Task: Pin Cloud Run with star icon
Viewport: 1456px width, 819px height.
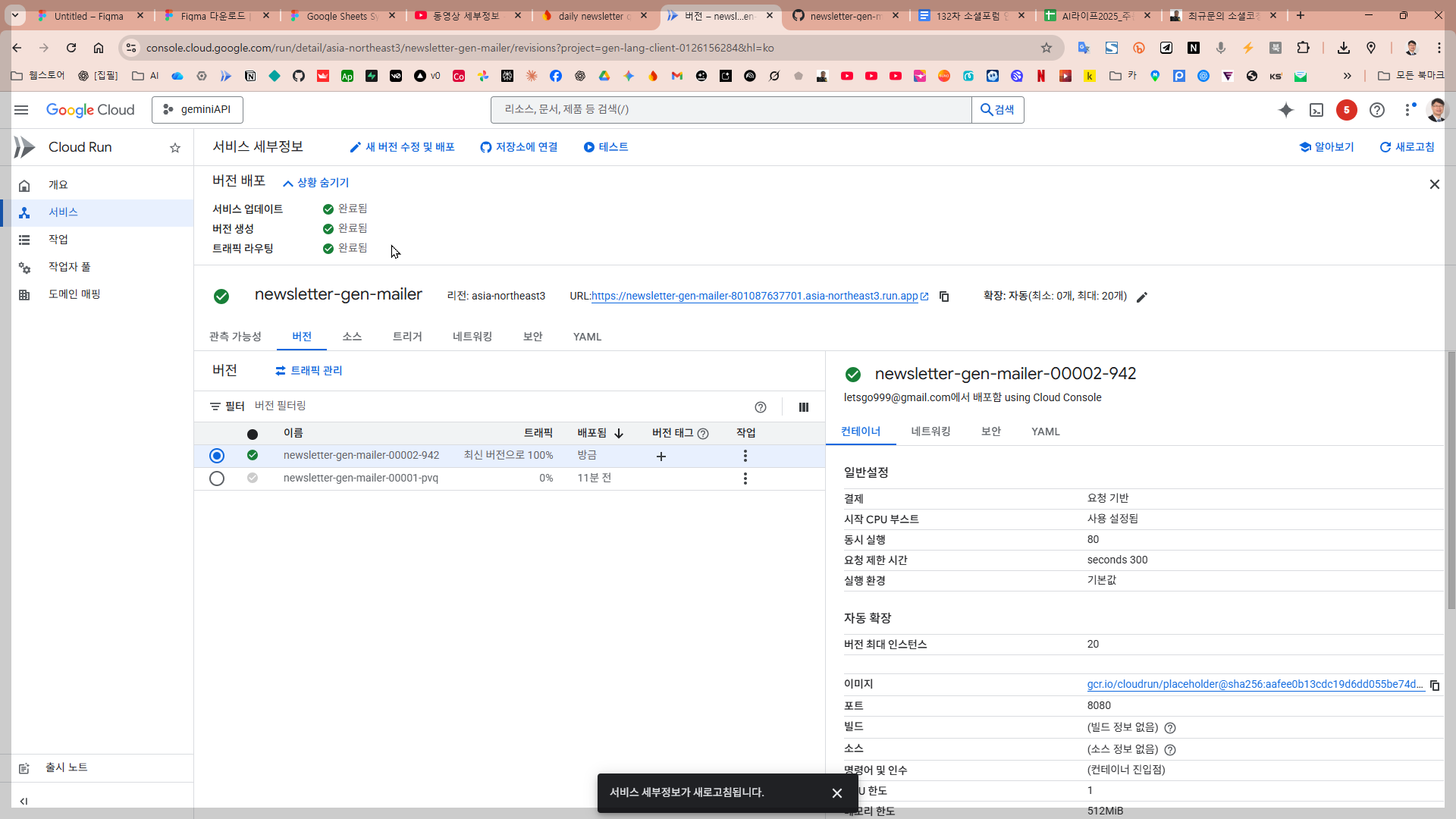Action: pyautogui.click(x=175, y=148)
